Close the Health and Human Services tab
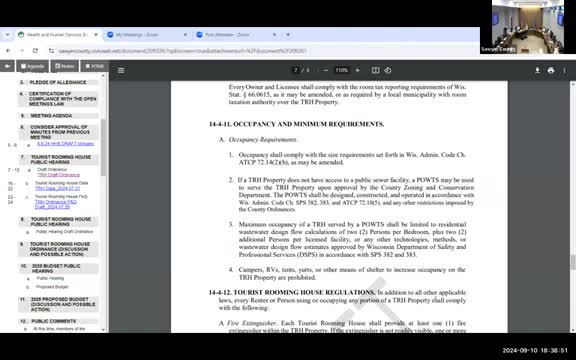Image resolution: width=576 pixels, height=360 pixels. tap(96, 35)
